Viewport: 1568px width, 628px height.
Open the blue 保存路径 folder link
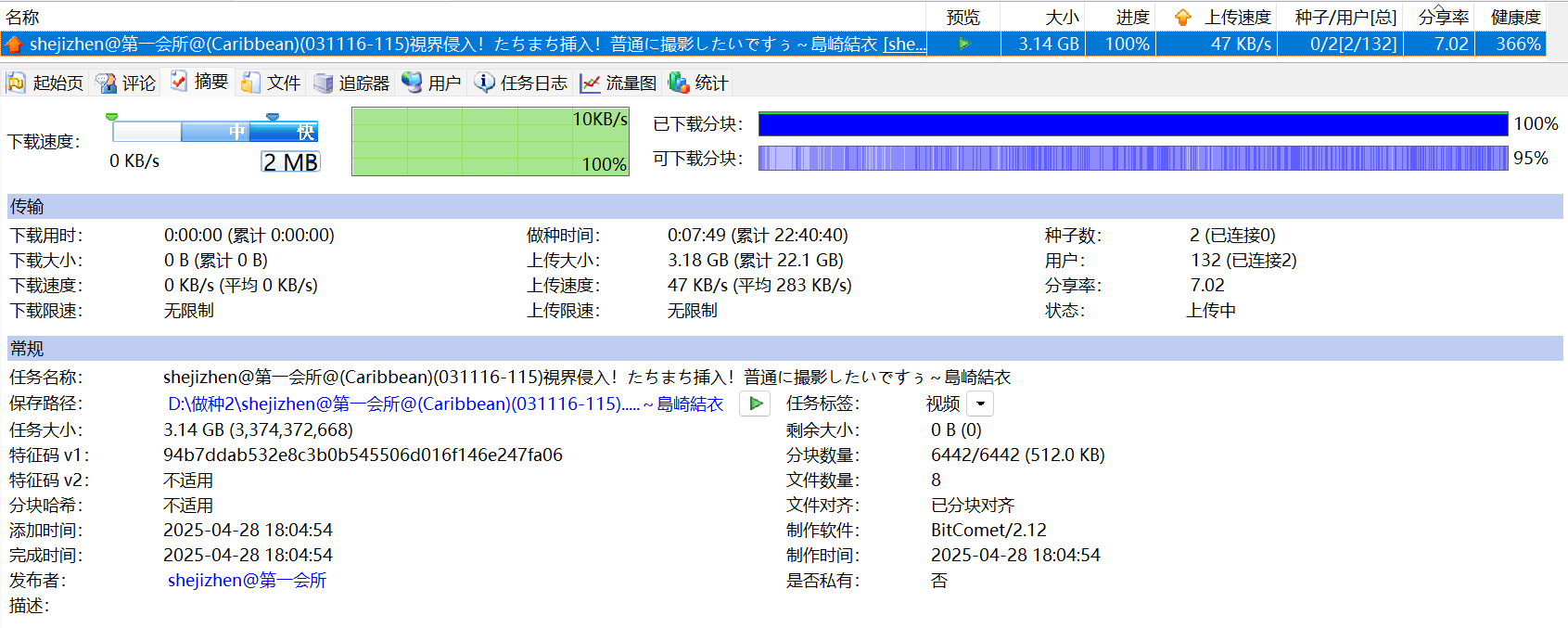(x=445, y=404)
